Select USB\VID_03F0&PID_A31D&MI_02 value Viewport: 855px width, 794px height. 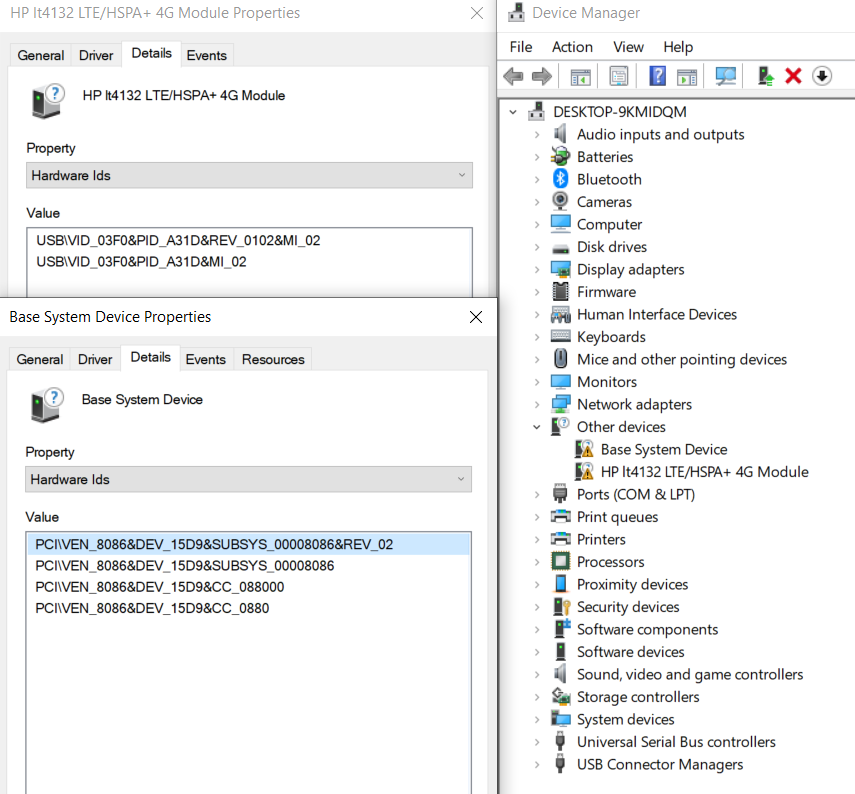pos(141,262)
